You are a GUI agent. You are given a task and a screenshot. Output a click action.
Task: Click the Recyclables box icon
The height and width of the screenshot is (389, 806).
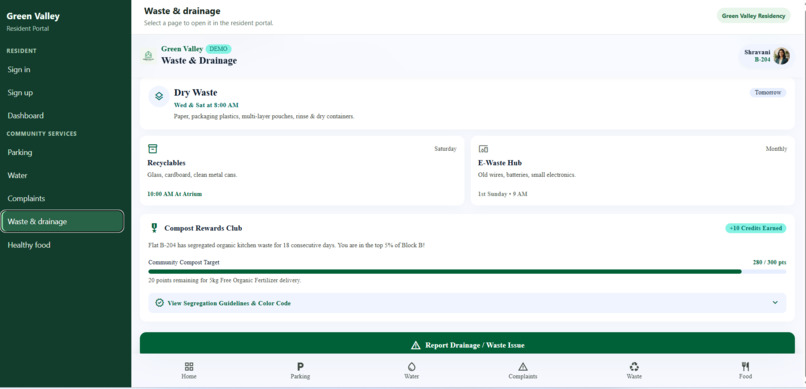(152, 149)
